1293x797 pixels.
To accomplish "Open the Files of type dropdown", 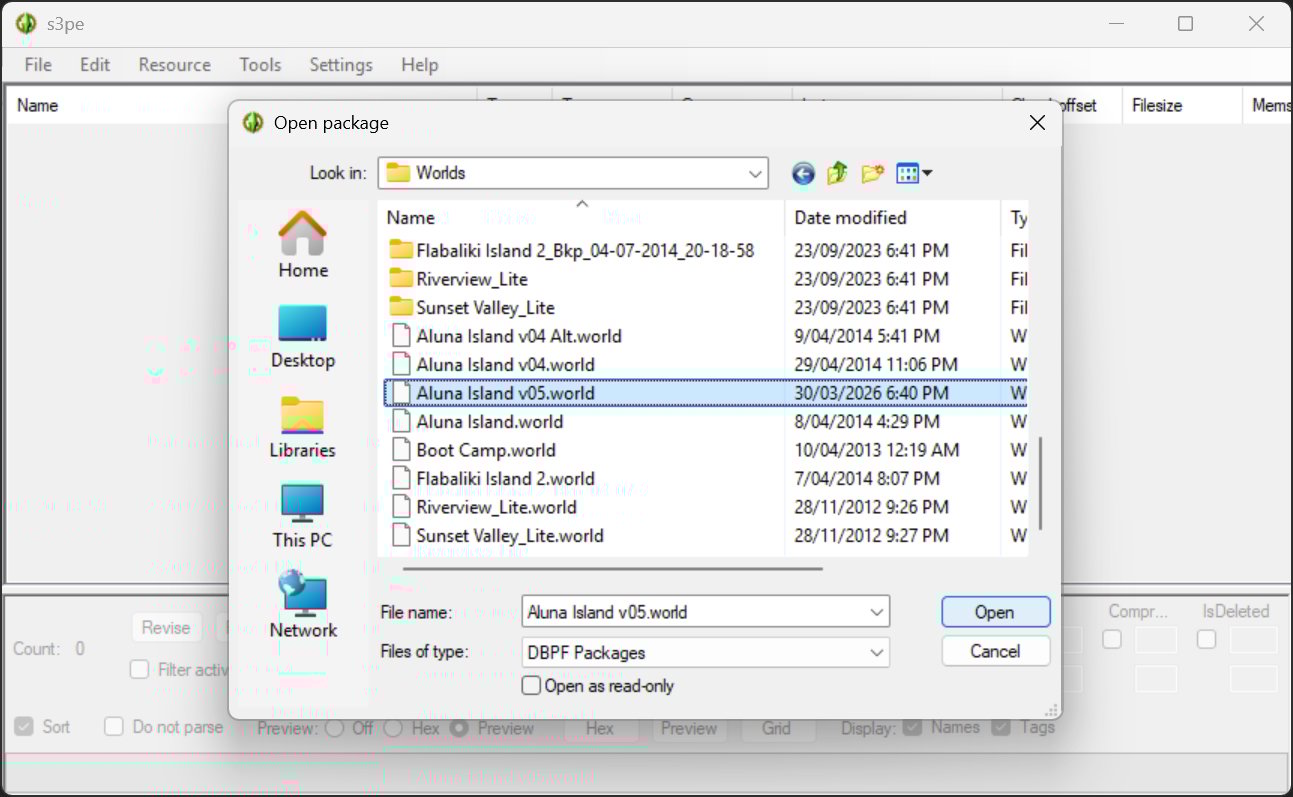I will [876, 653].
